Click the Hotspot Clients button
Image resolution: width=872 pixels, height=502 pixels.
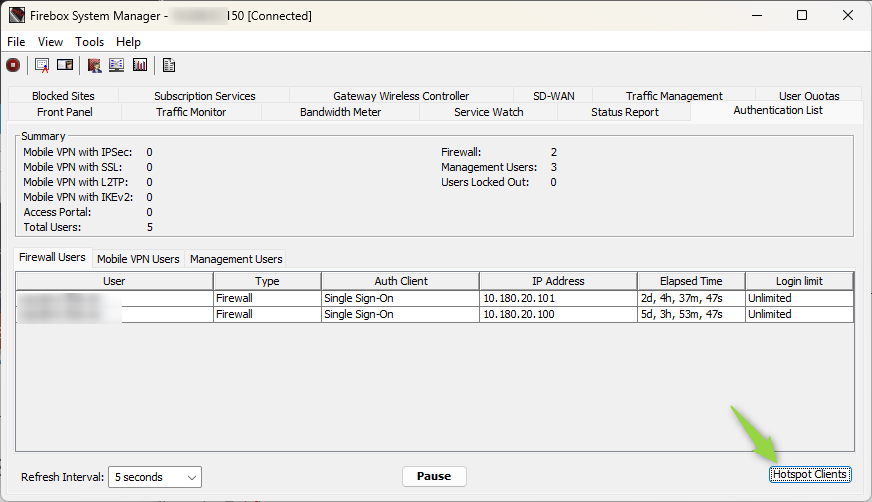(x=810, y=474)
